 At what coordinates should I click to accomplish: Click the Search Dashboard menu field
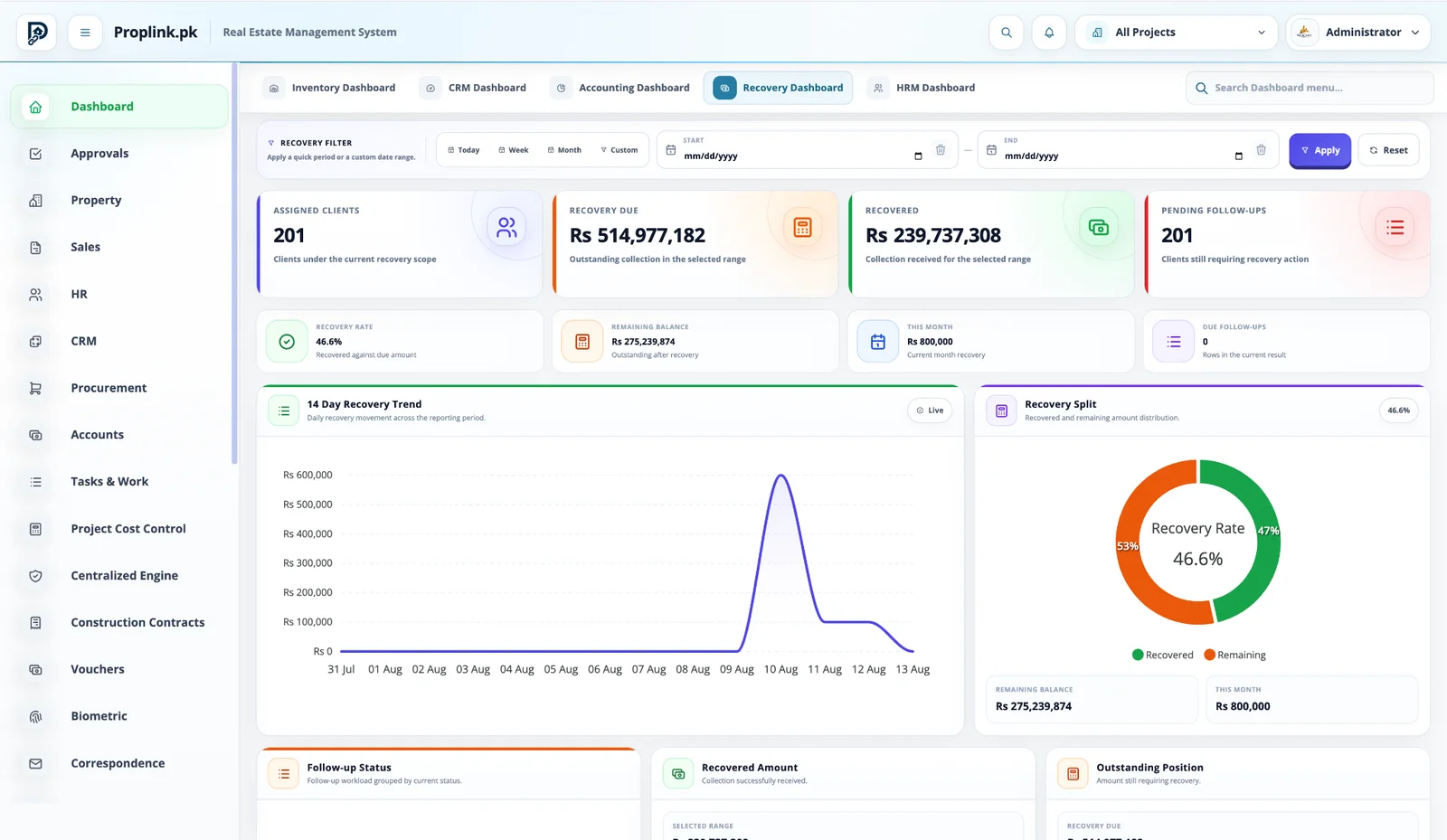coord(1310,88)
